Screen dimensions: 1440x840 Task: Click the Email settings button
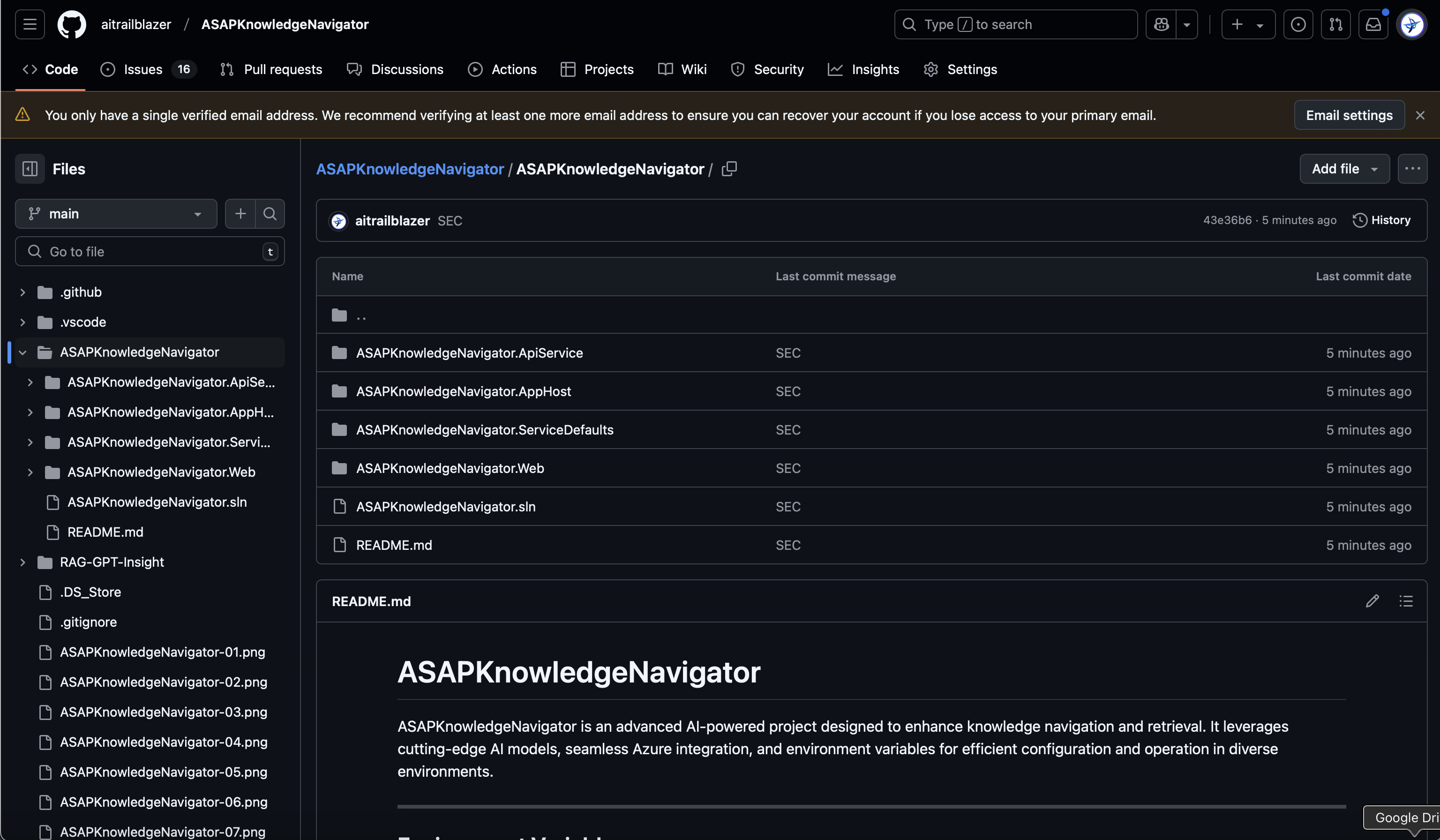[1349, 115]
